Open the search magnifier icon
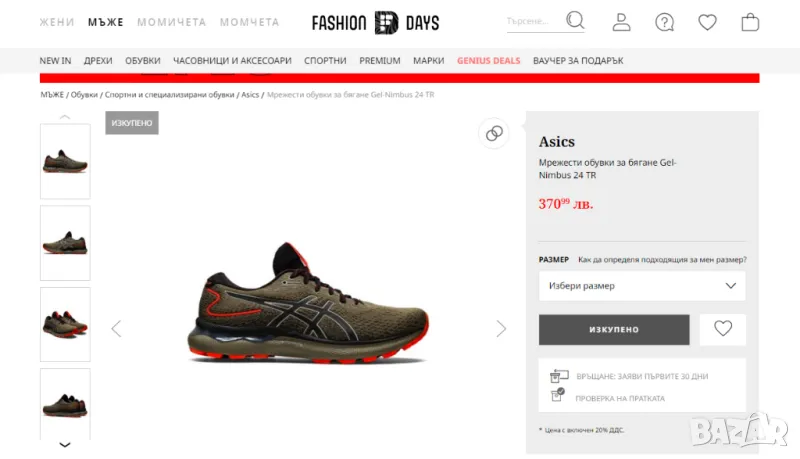 coord(575,21)
